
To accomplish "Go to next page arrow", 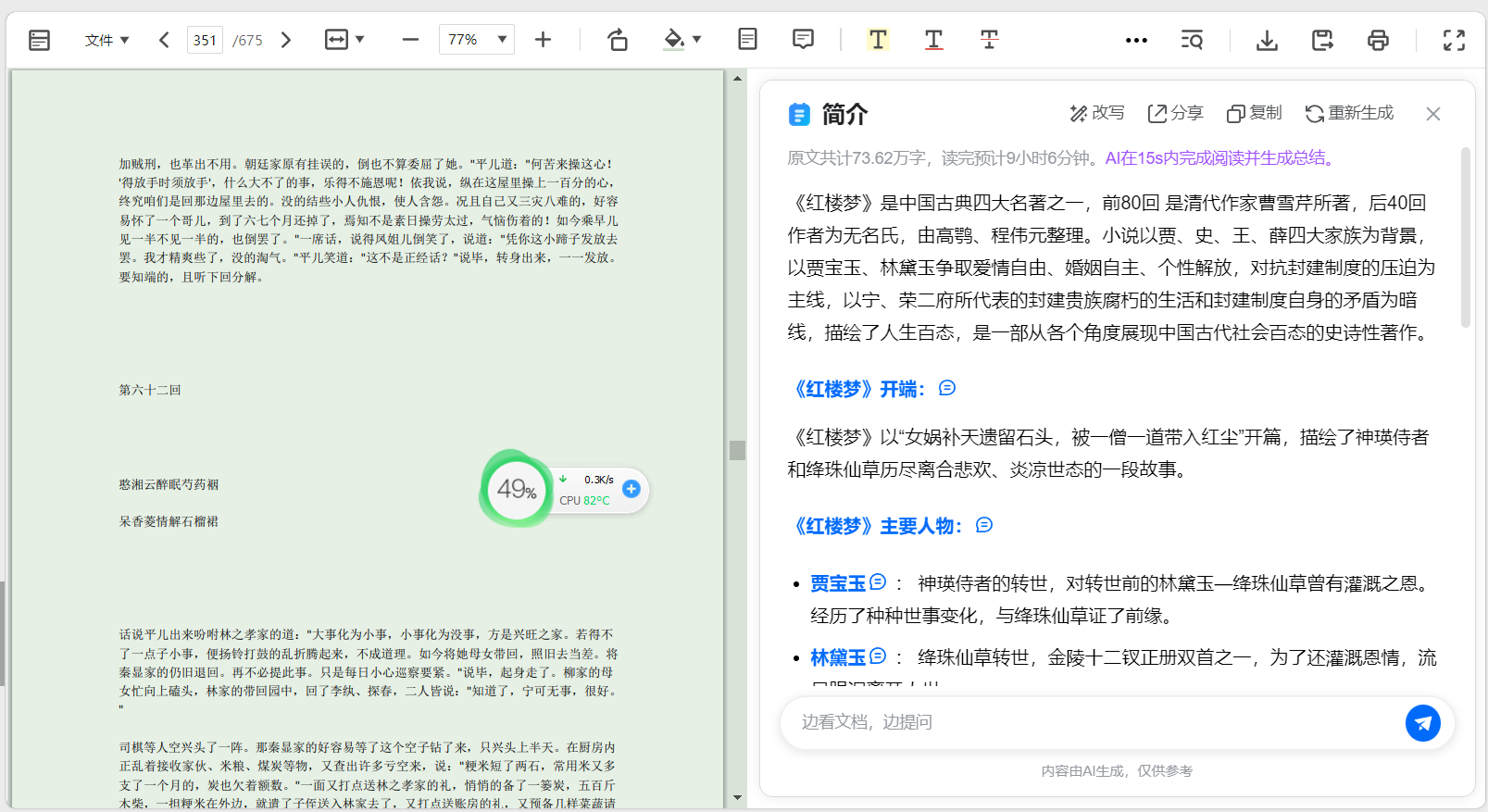I will pos(286,40).
